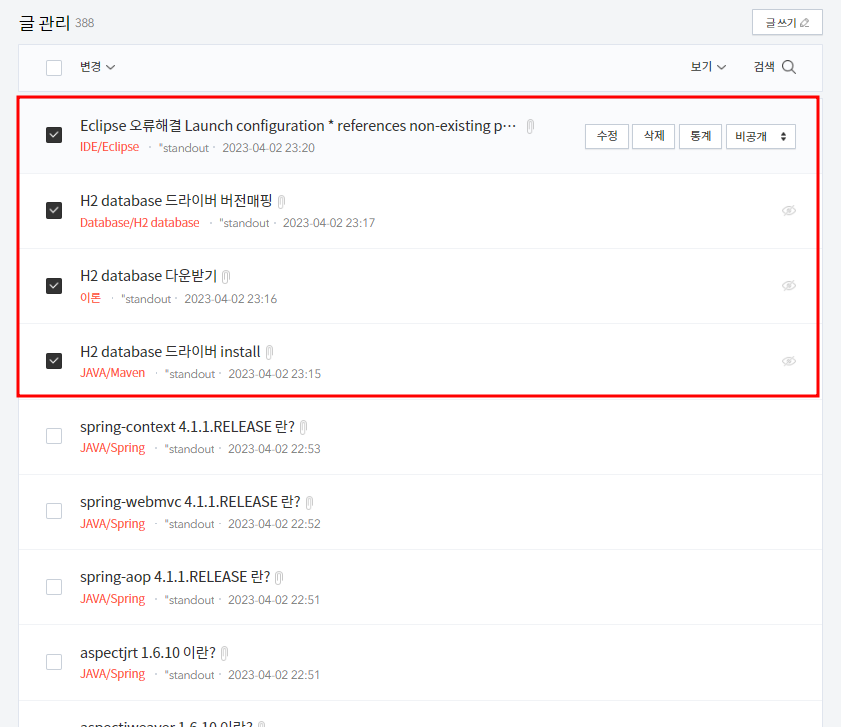Click attachment clip icon beside H2 database 드라이버 버전매핑
This screenshot has height=727, width=841.
pyautogui.click(x=282, y=202)
